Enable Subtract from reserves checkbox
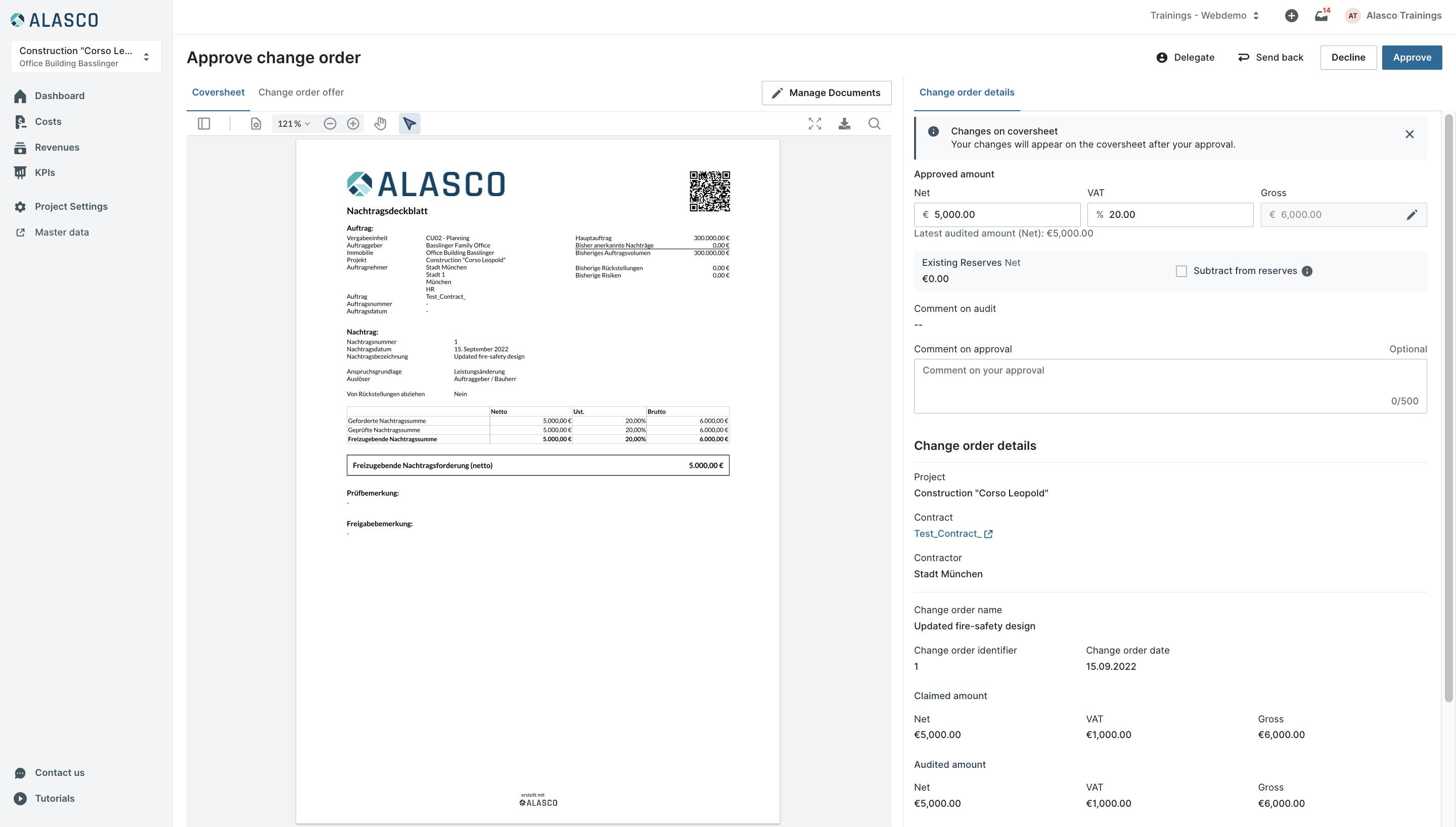 point(1181,271)
